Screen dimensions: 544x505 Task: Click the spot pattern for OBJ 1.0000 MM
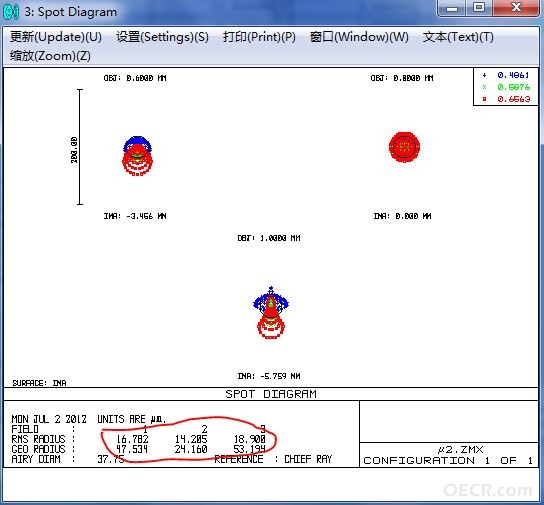point(271,313)
